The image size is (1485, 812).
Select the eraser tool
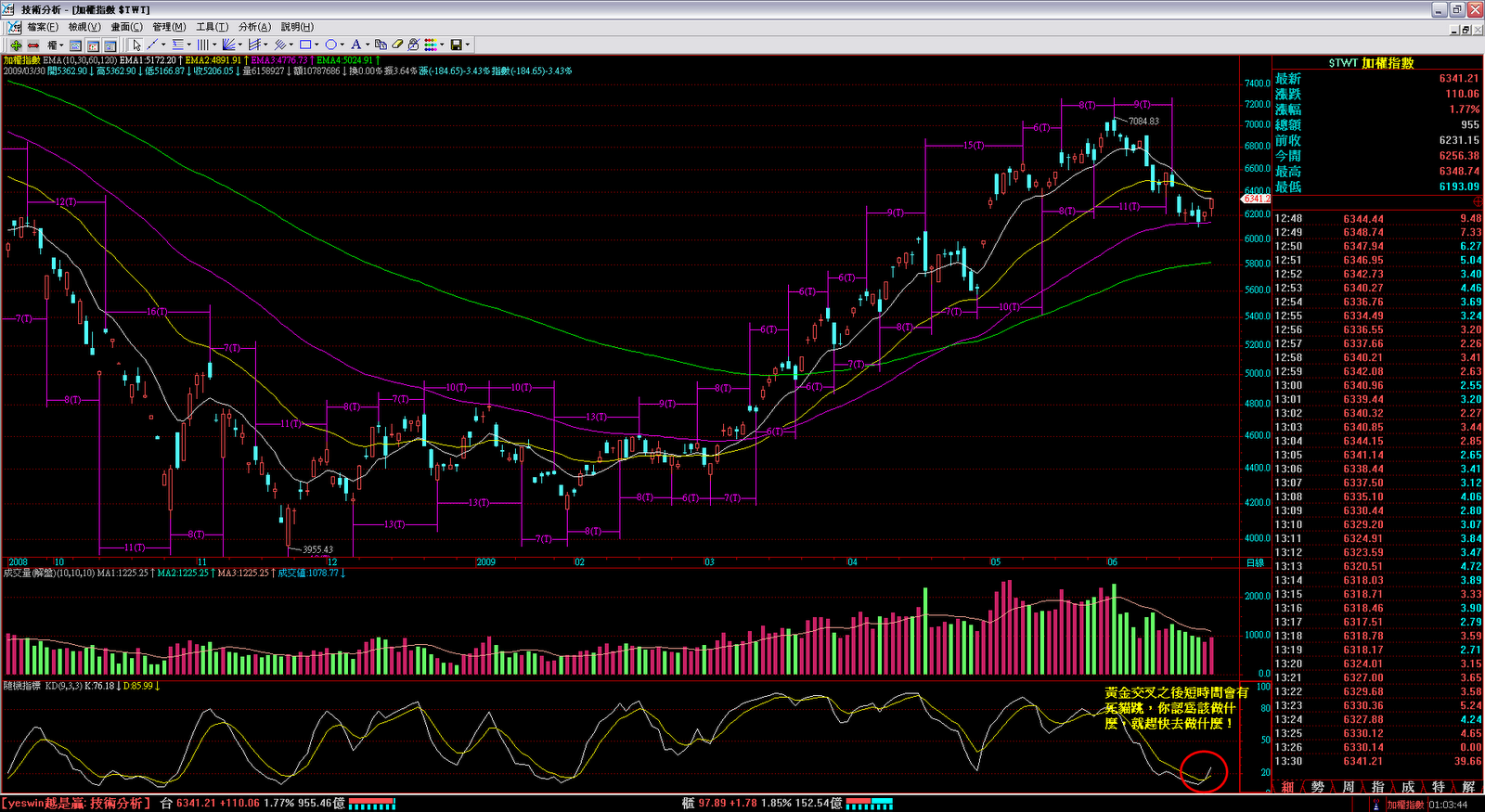click(398, 45)
